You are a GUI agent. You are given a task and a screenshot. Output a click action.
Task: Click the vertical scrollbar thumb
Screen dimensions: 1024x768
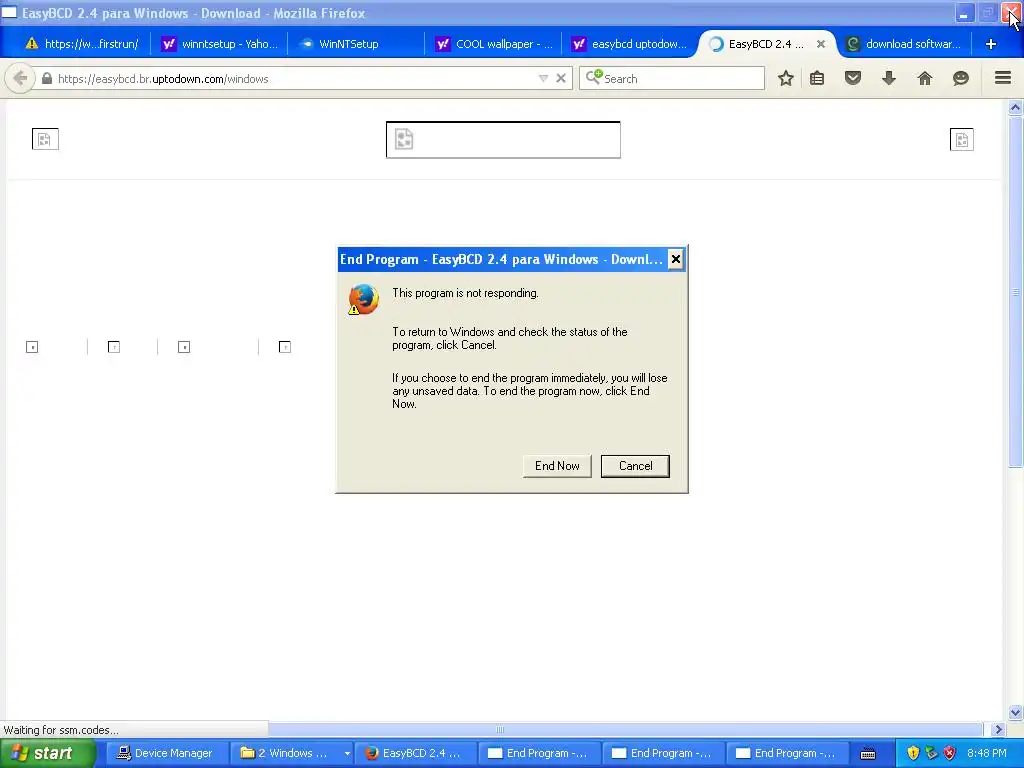(1015, 292)
